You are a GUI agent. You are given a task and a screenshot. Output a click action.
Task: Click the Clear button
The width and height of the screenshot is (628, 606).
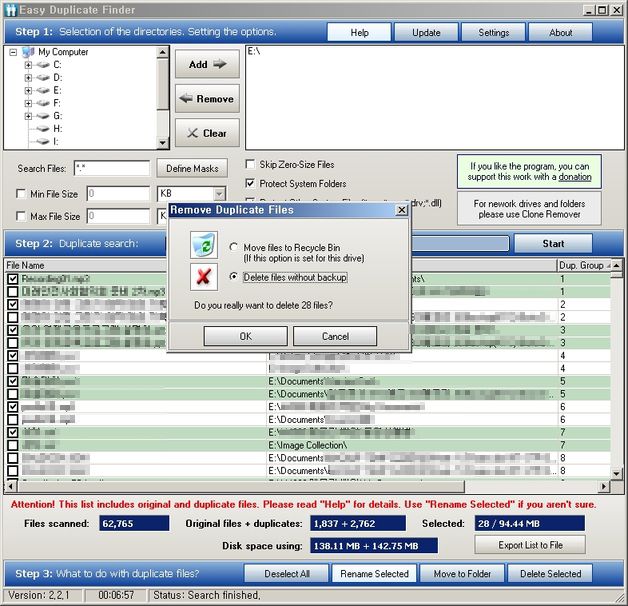pyautogui.click(x=207, y=133)
